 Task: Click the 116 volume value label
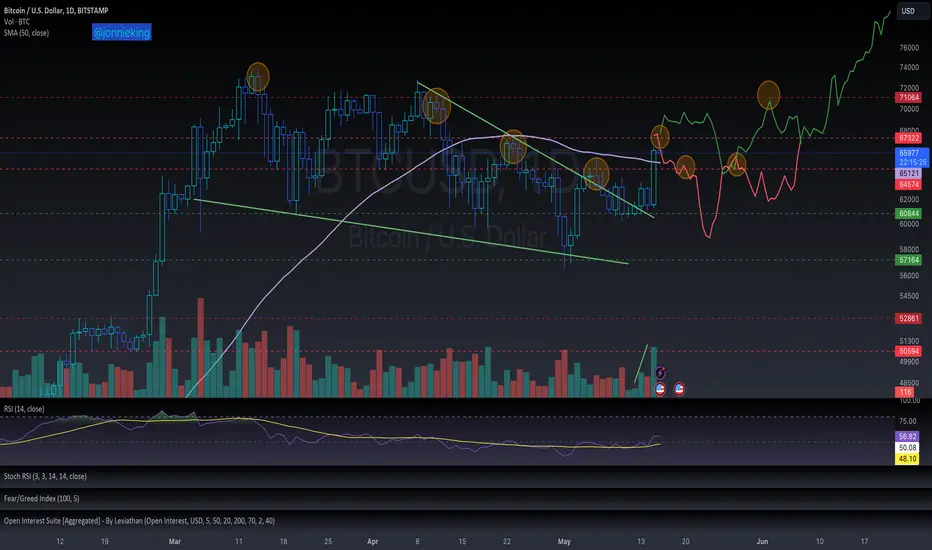905,392
